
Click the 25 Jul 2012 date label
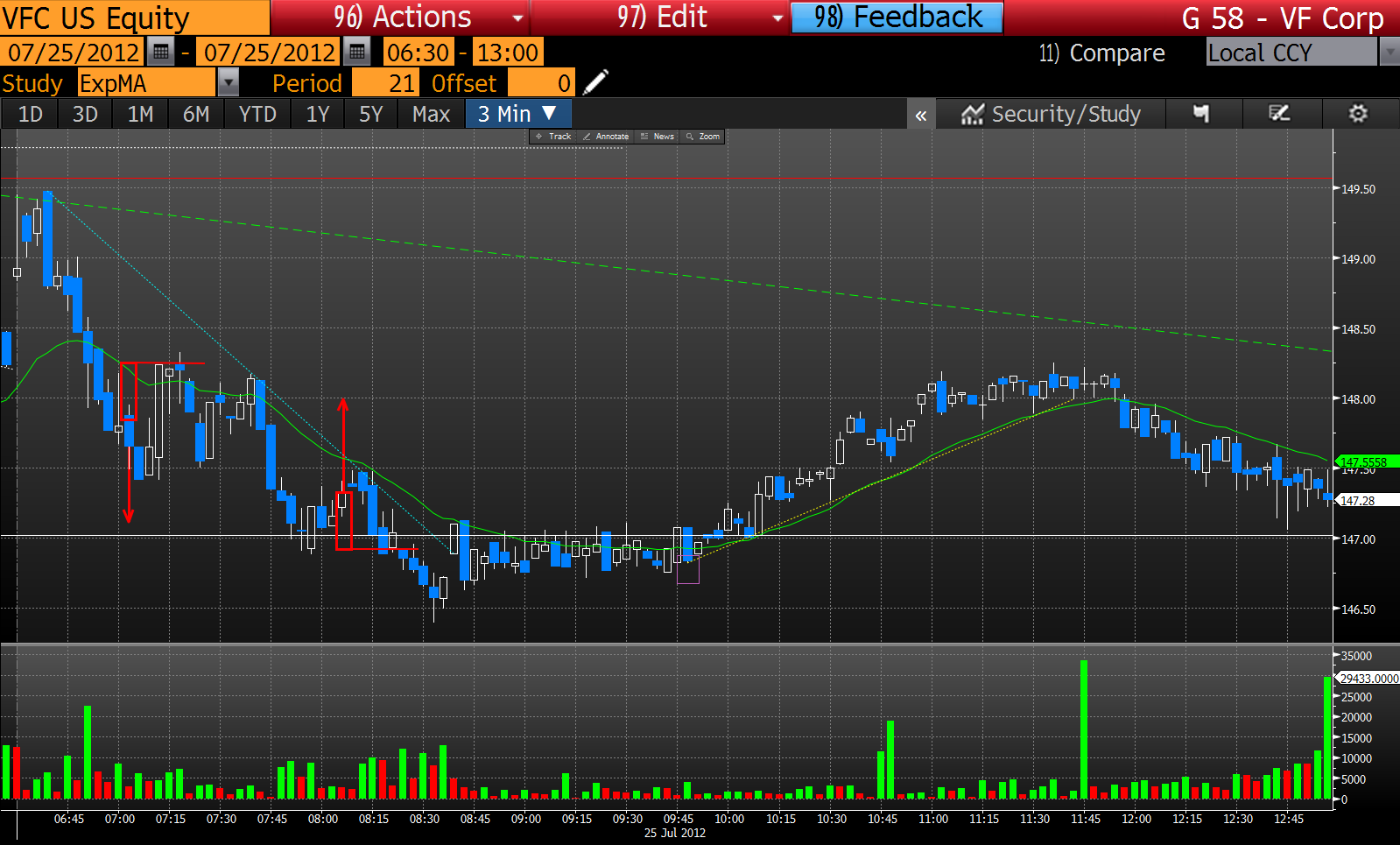click(675, 833)
